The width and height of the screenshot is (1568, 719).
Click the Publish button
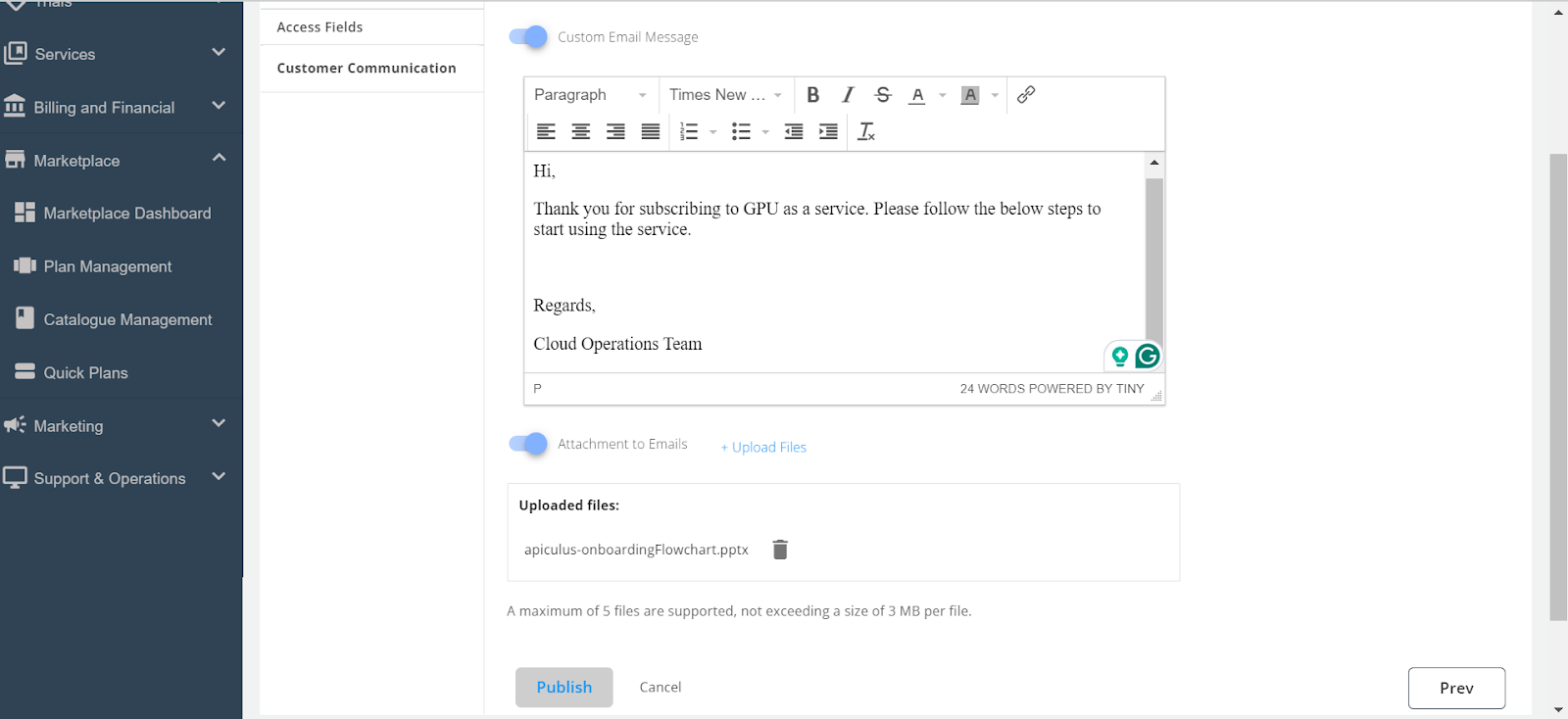point(564,688)
